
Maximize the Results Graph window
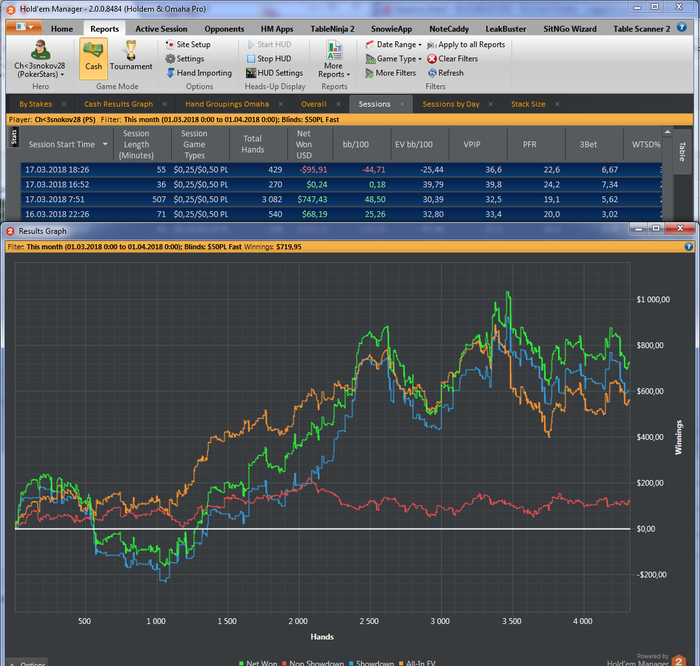(656, 229)
